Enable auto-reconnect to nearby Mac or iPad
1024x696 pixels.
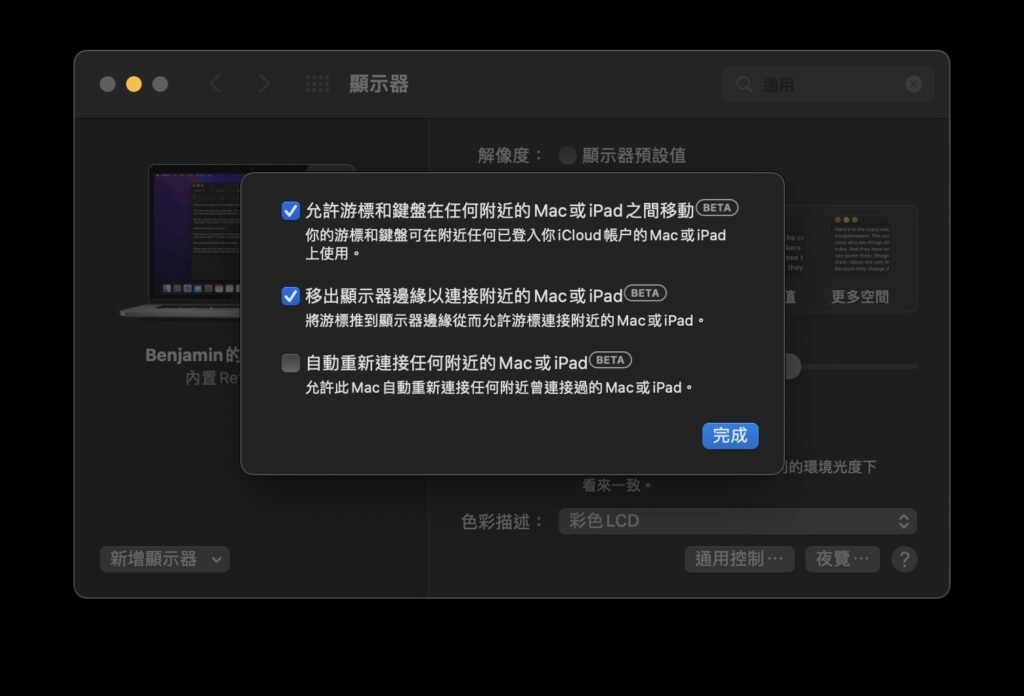point(291,363)
